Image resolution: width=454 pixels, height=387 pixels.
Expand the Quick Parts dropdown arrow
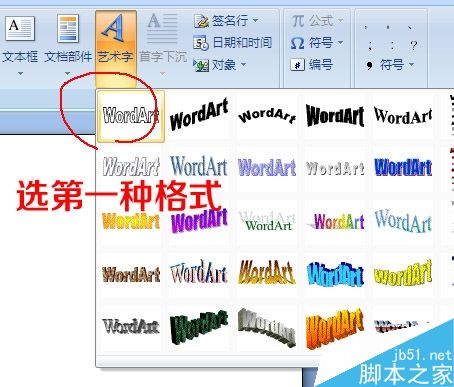[68, 73]
